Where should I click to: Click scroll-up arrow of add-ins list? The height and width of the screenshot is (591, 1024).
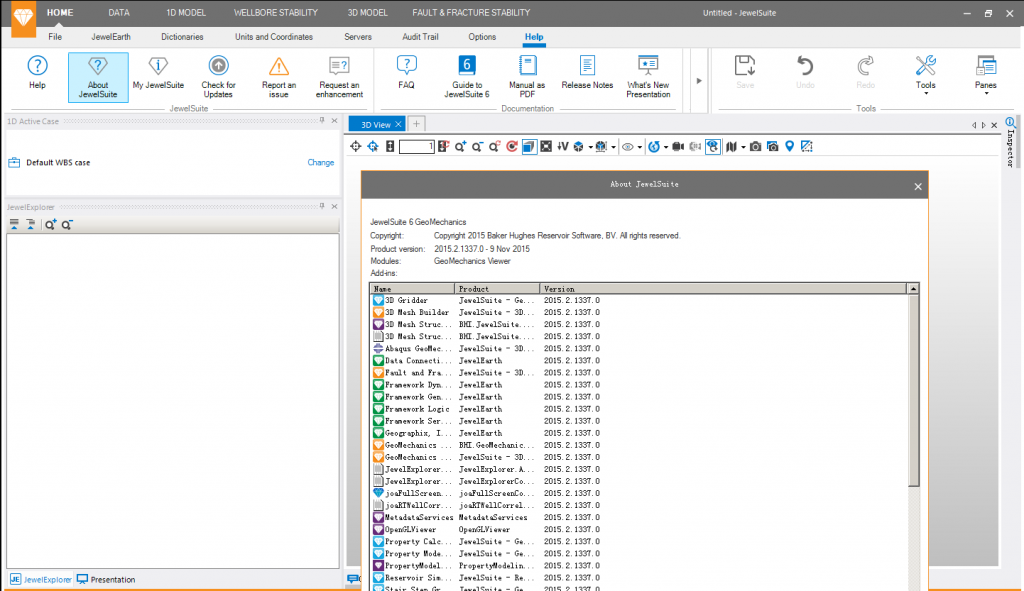coord(914,289)
